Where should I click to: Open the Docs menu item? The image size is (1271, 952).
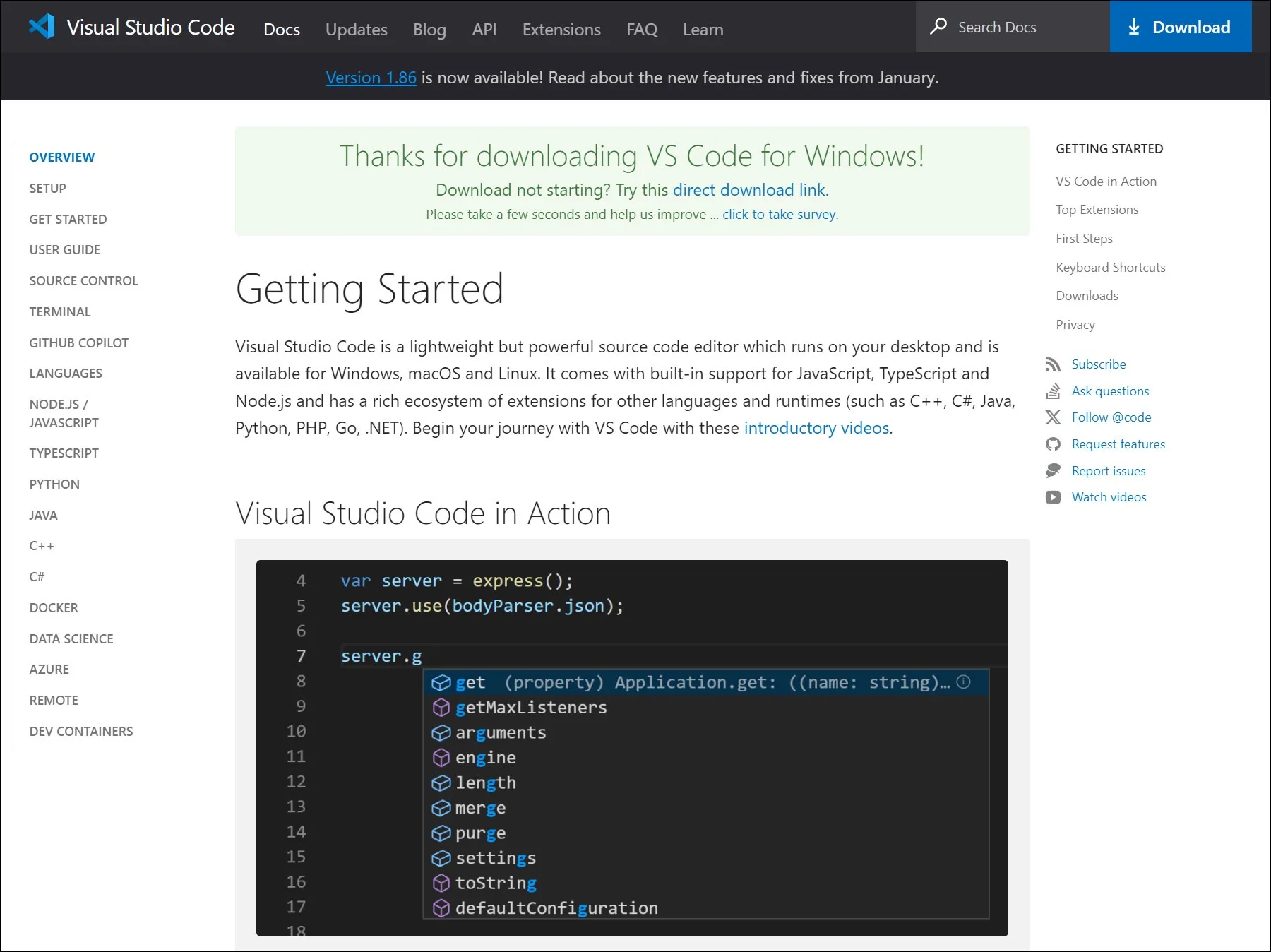coord(282,30)
